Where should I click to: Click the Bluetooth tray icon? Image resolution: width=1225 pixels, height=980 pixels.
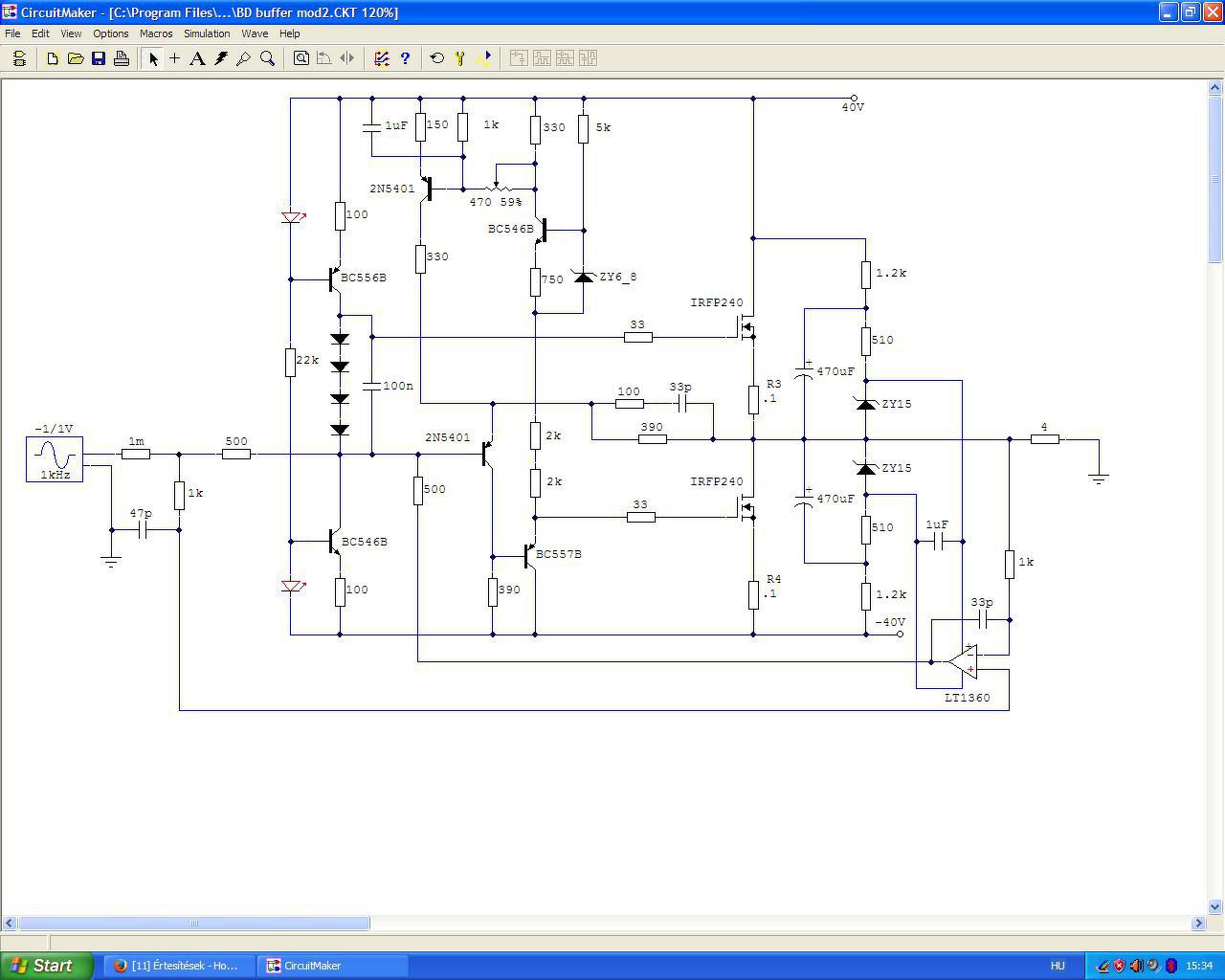tap(1170, 966)
